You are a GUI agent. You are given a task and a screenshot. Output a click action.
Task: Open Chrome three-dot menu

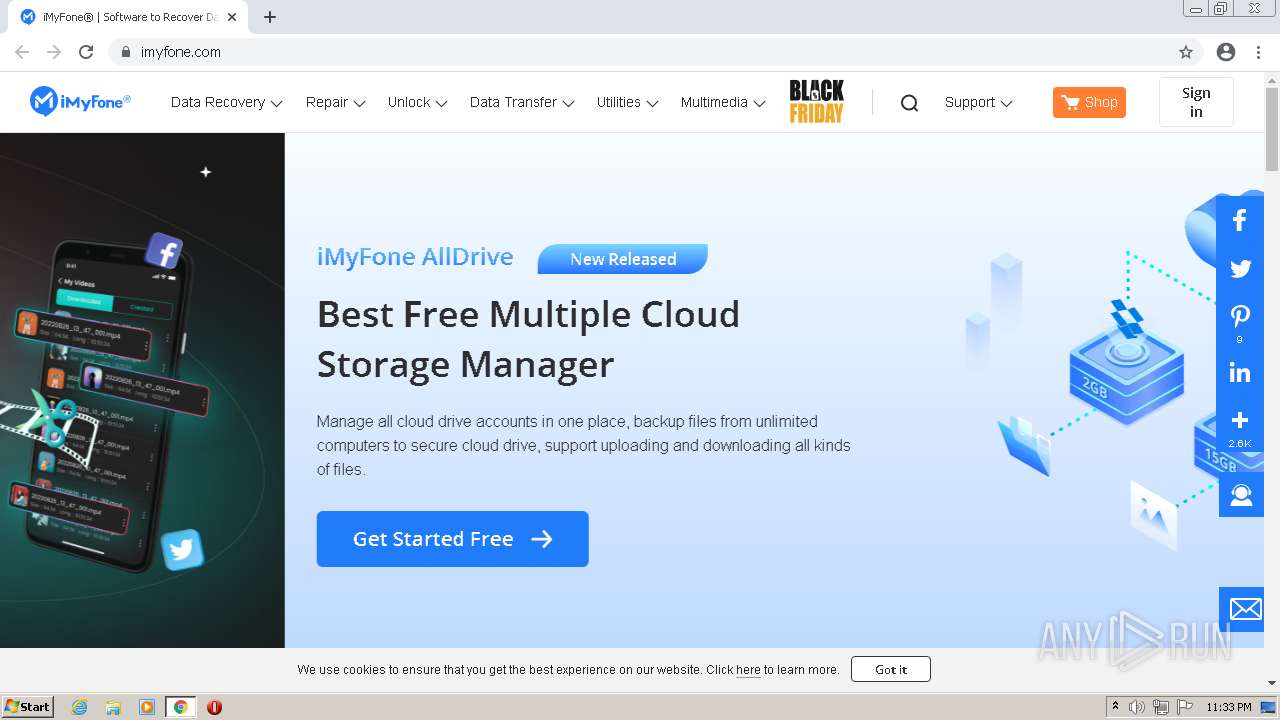pyautogui.click(x=1258, y=52)
